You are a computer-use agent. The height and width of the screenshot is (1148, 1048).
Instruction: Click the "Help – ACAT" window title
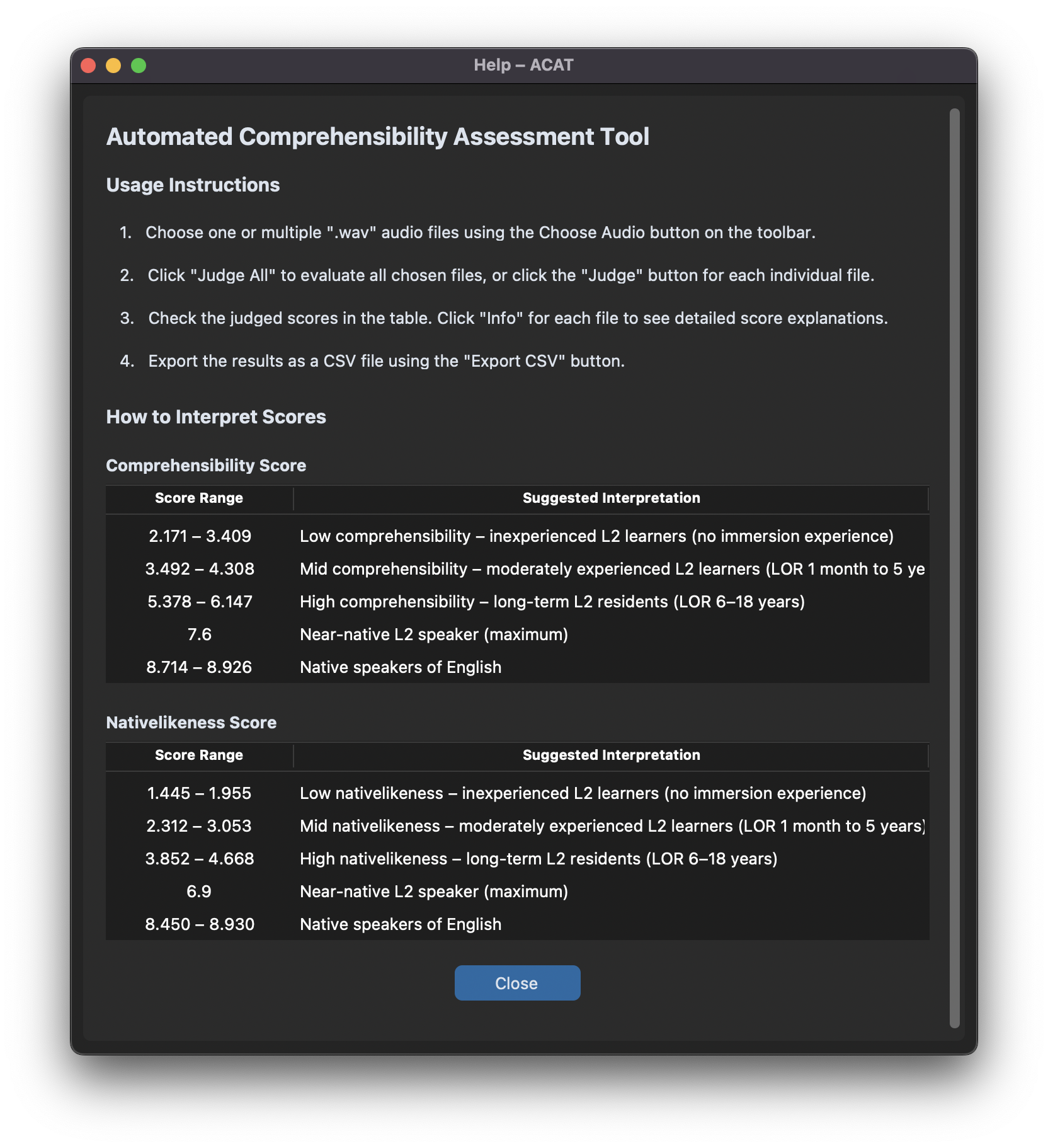coord(523,65)
